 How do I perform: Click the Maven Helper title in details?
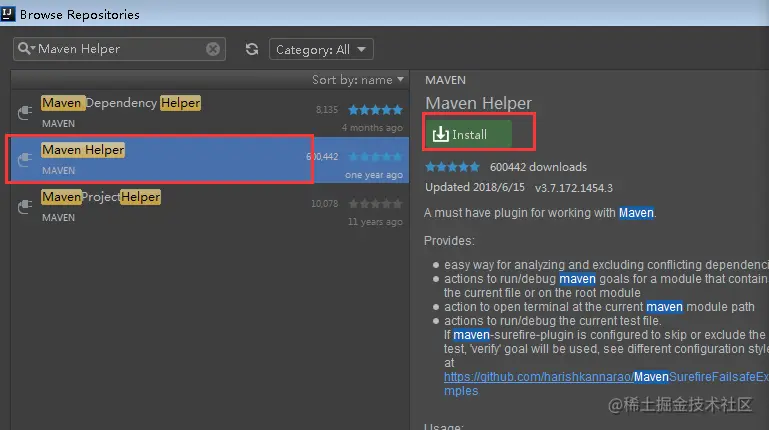point(478,103)
